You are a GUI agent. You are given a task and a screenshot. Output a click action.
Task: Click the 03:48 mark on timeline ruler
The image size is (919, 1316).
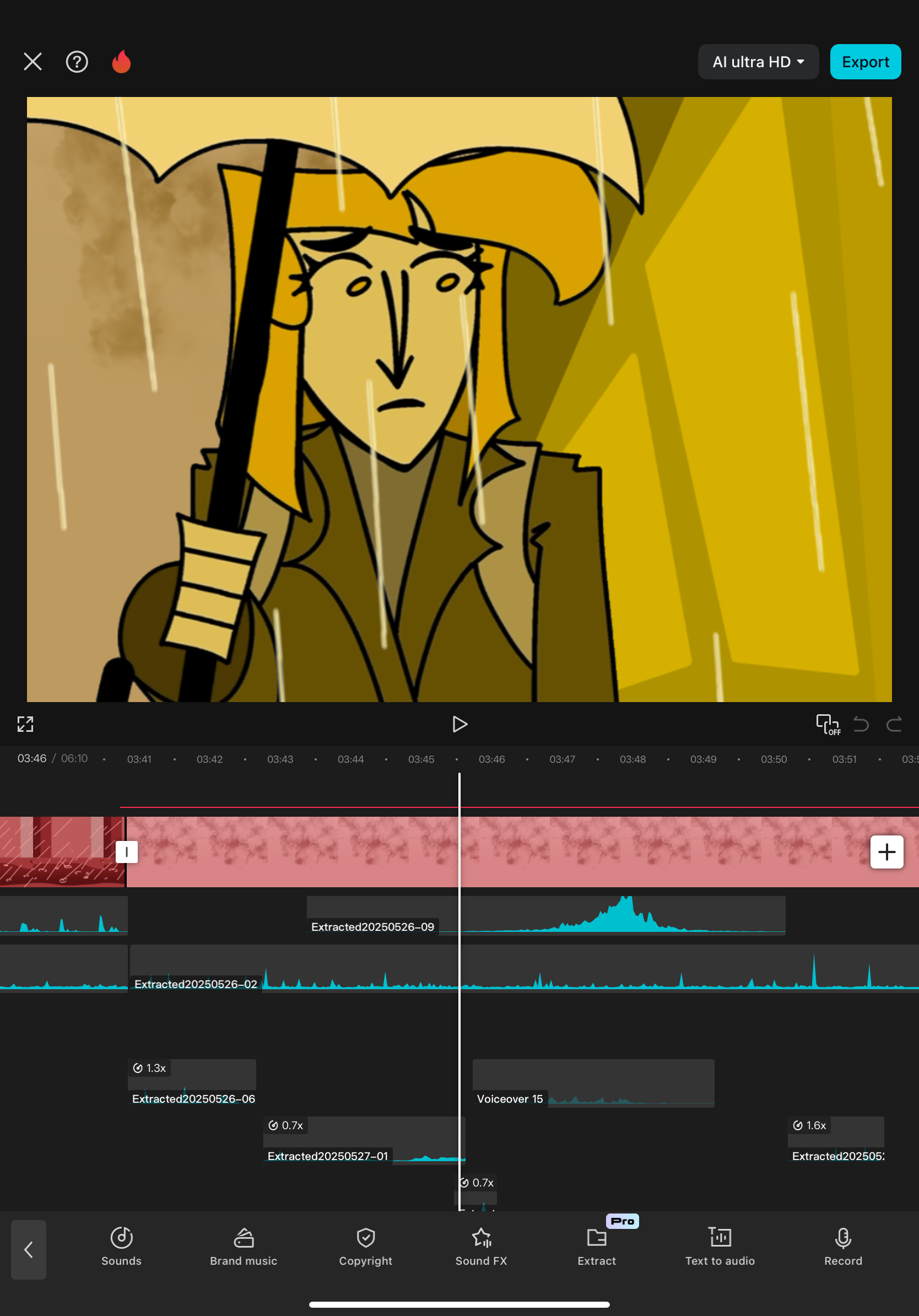coord(633,759)
